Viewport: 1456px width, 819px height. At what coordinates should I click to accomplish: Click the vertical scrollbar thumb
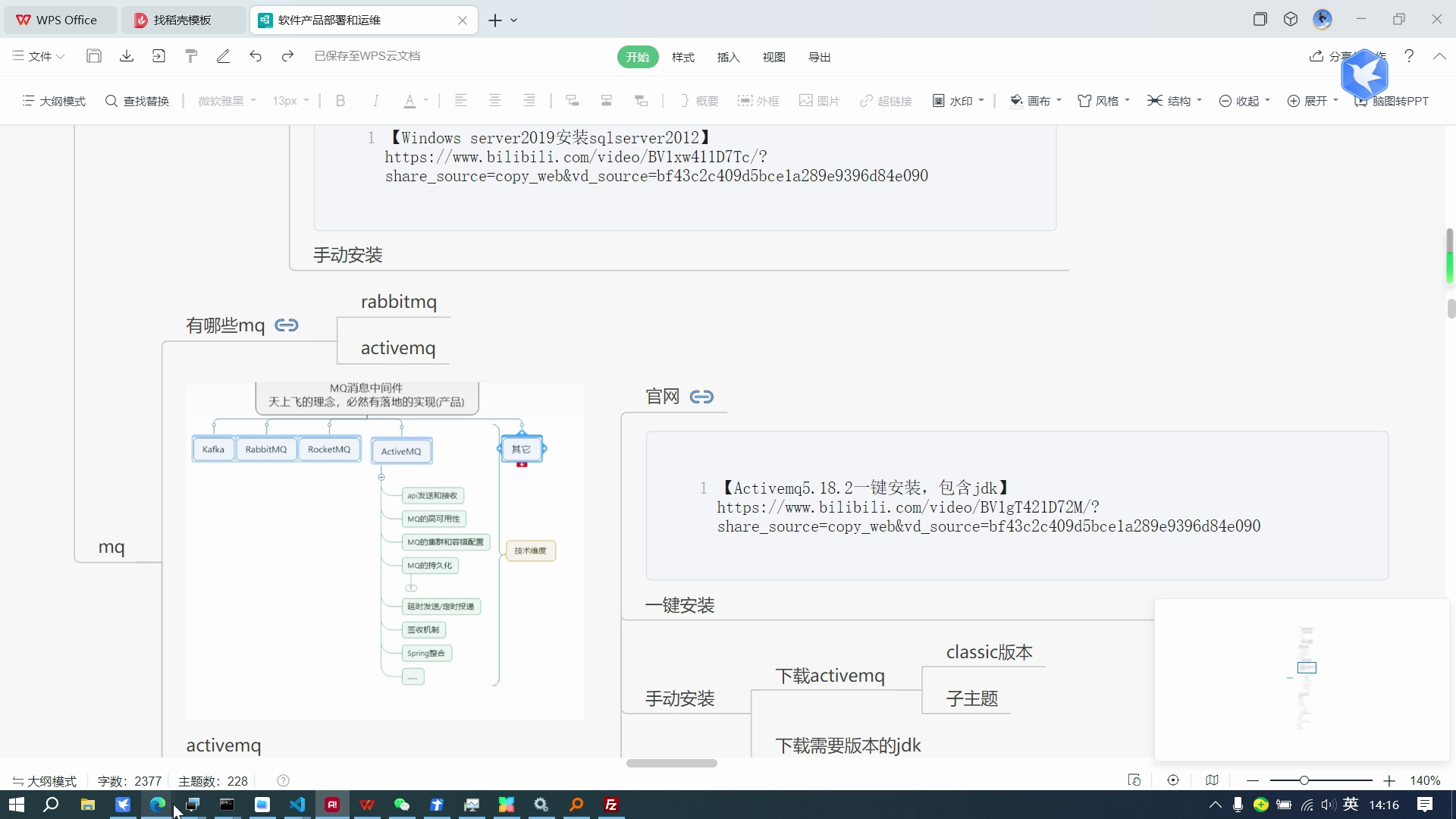tap(1451, 309)
